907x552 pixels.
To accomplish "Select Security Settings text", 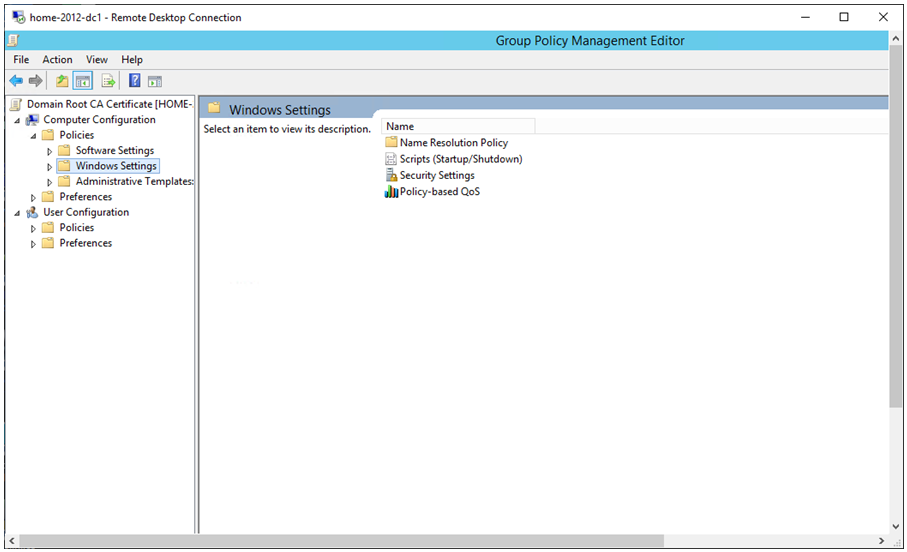I will [x=437, y=175].
